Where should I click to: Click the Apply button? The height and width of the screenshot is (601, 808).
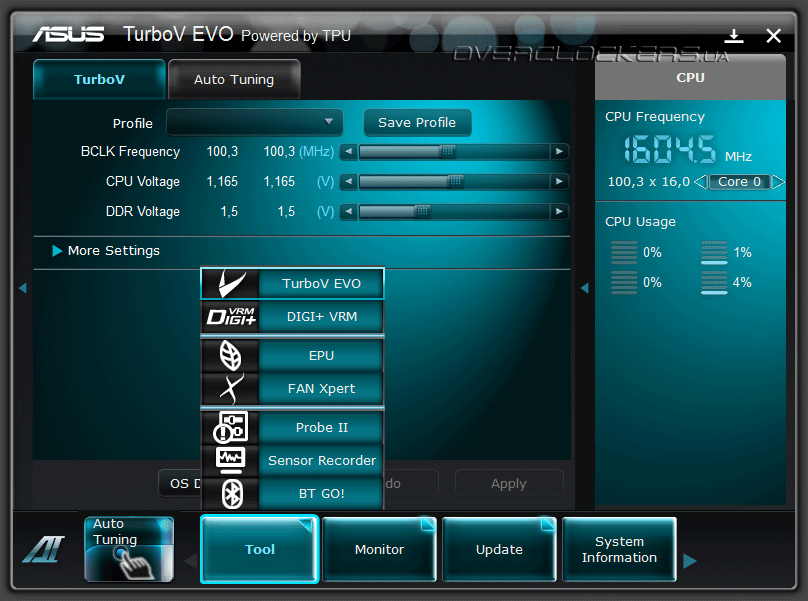[x=509, y=483]
